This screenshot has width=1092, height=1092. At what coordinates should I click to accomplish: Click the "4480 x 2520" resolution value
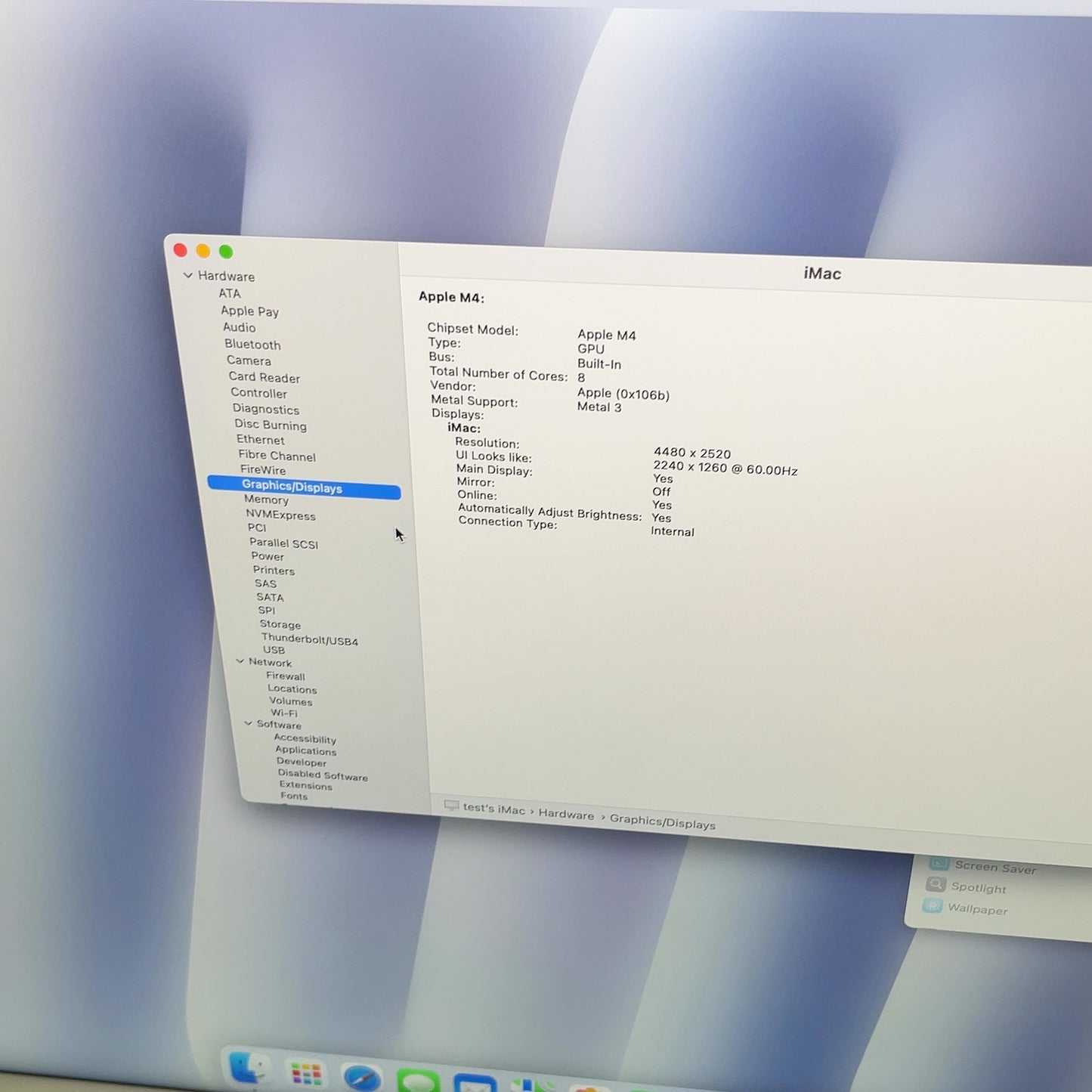click(692, 453)
